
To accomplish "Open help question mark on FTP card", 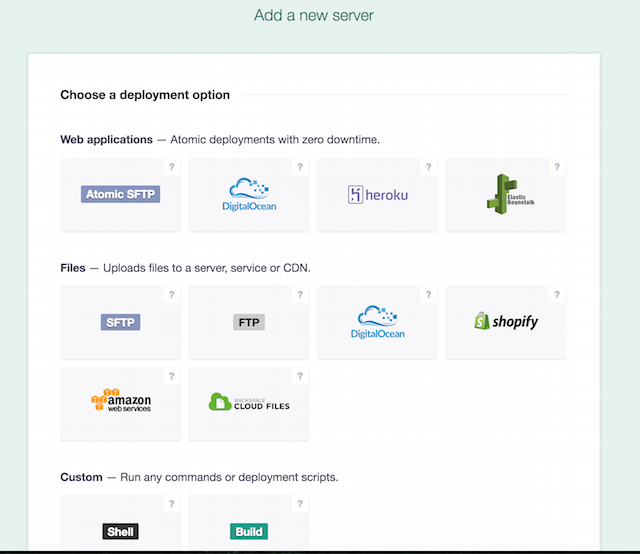I will coord(300,295).
